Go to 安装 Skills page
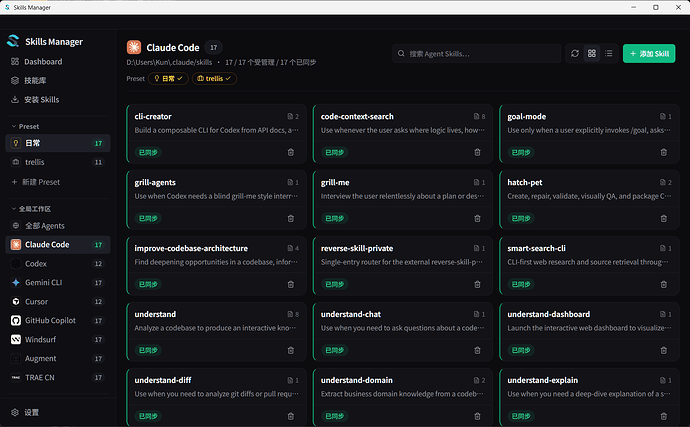Viewport: 690px width, 427px height. click(58, 99)
